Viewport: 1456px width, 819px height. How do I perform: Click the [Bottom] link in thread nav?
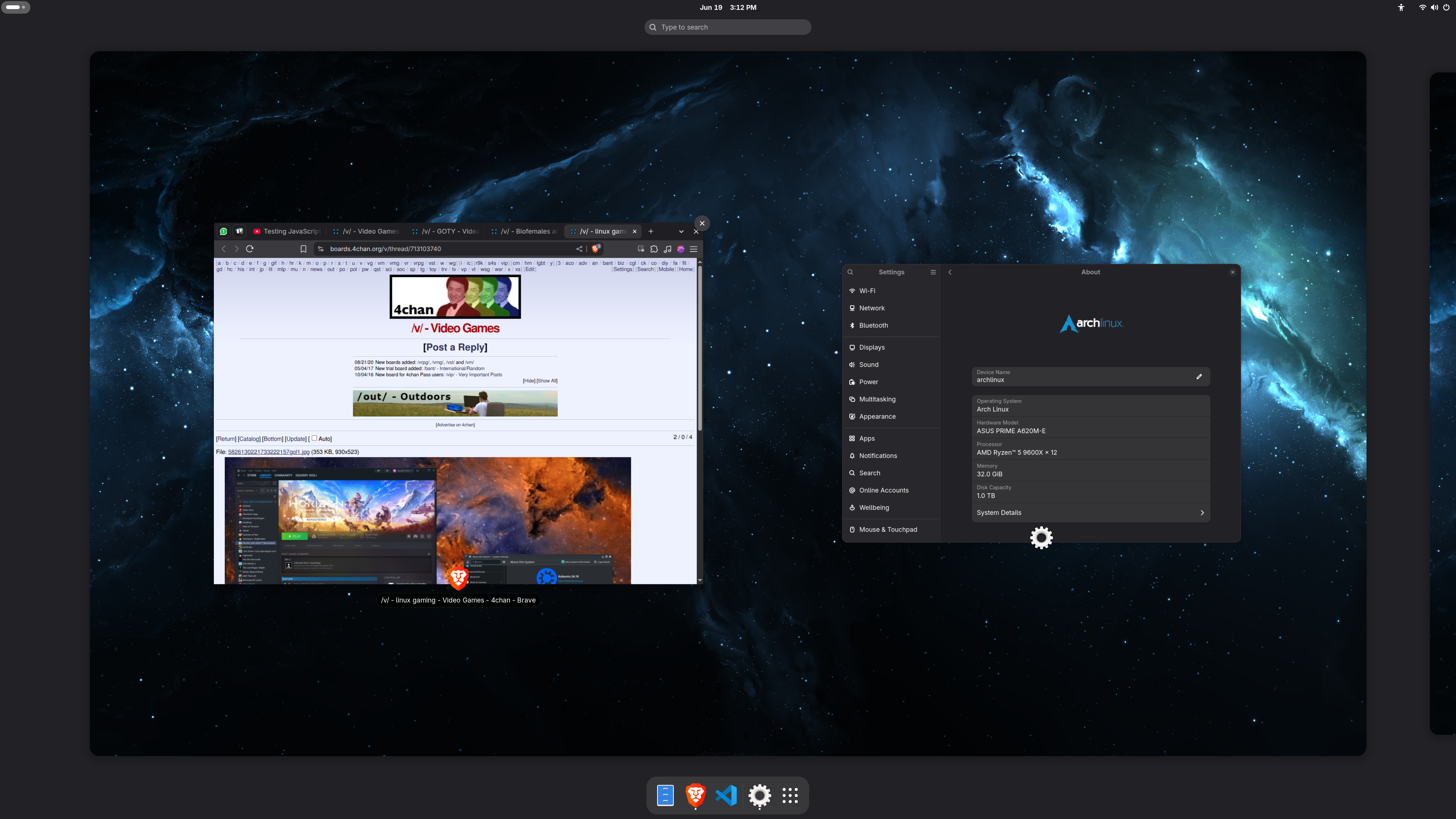point(273,439)
